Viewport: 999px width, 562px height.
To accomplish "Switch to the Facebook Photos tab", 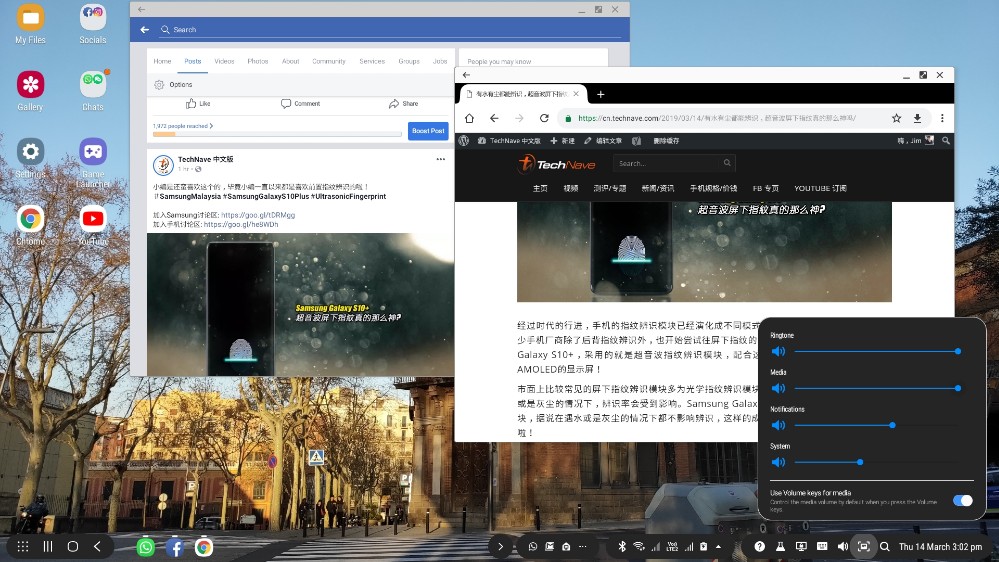I will coord(257,61).
